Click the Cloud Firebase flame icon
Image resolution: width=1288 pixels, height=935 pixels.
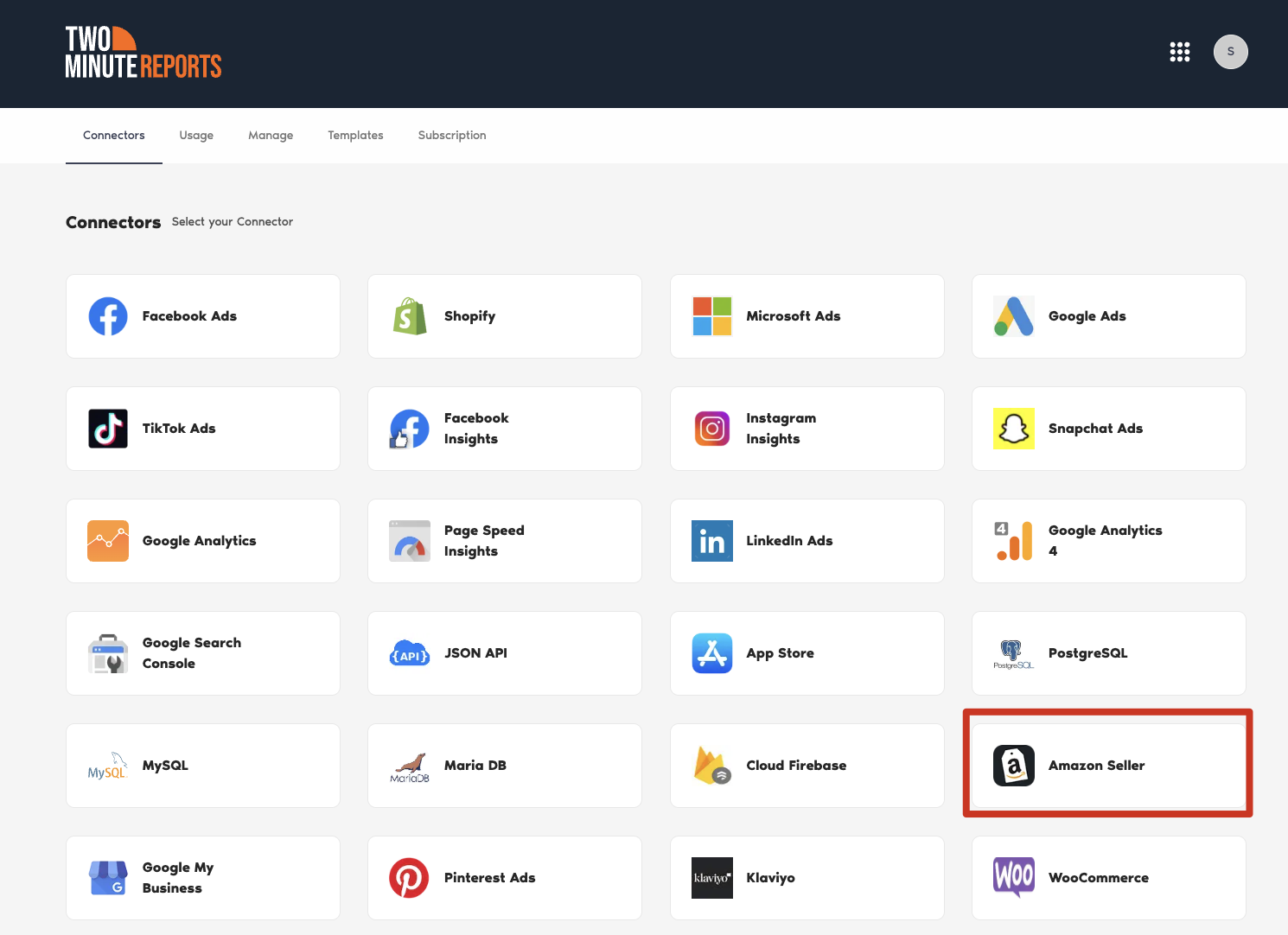(712, 766)
